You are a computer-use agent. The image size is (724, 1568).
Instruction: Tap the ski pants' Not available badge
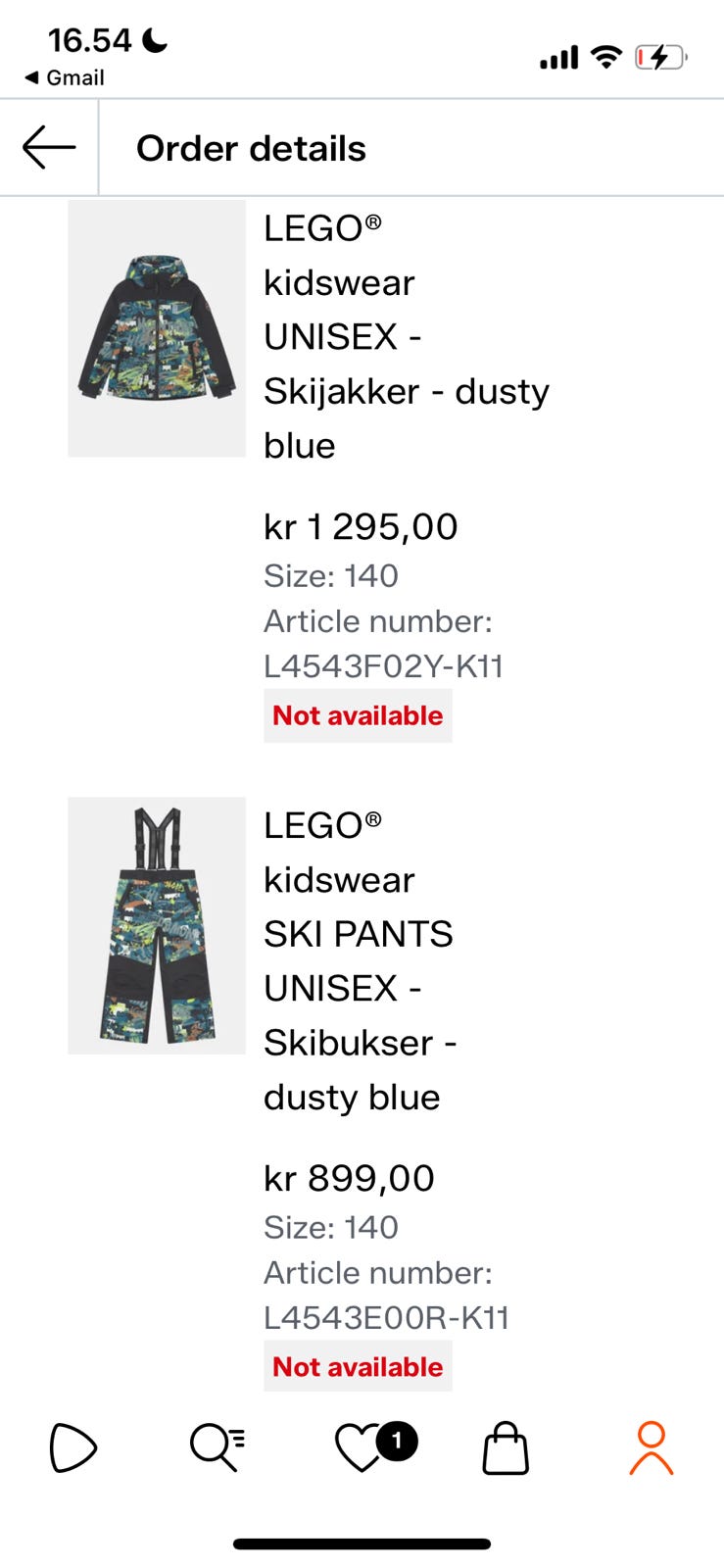pyautogui.click(x=358, y=1366)
